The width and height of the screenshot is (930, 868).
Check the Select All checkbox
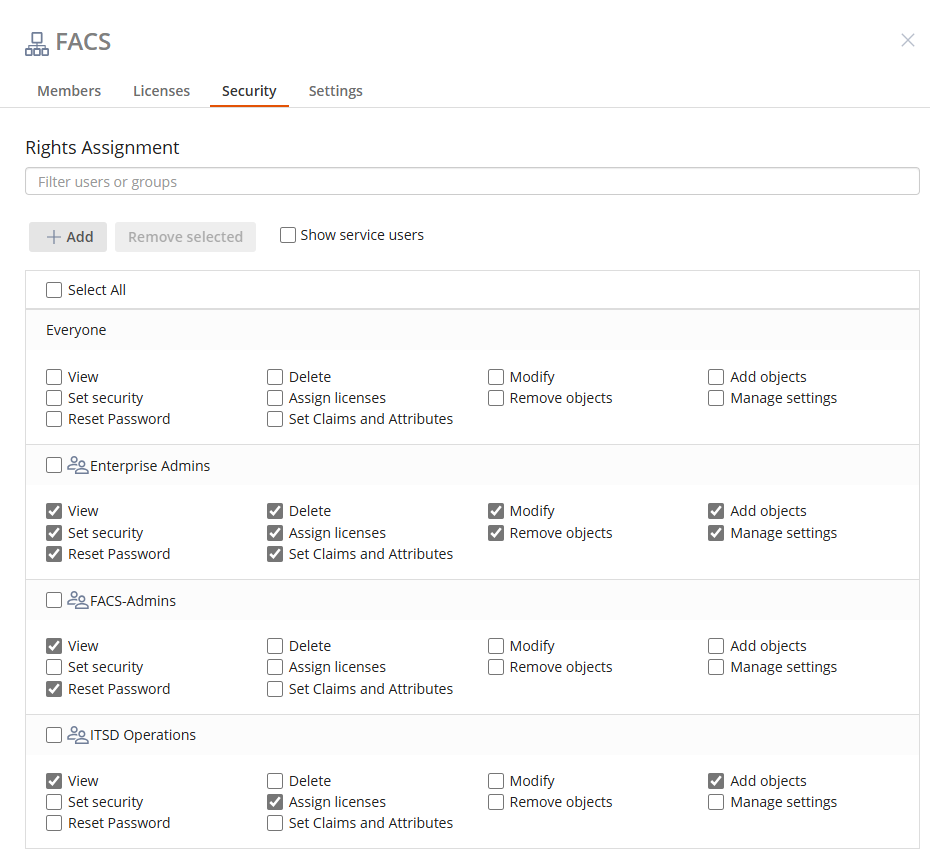pos(54,290)
